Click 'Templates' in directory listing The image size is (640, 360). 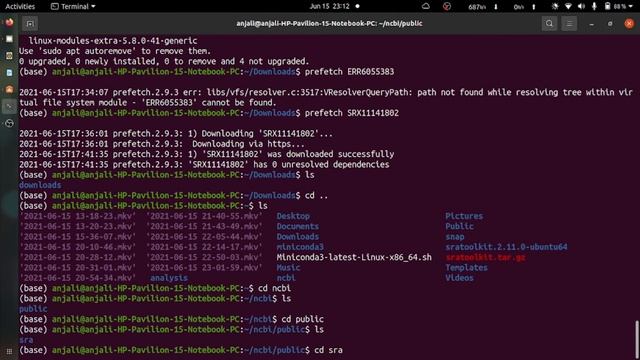coord(466,268)
